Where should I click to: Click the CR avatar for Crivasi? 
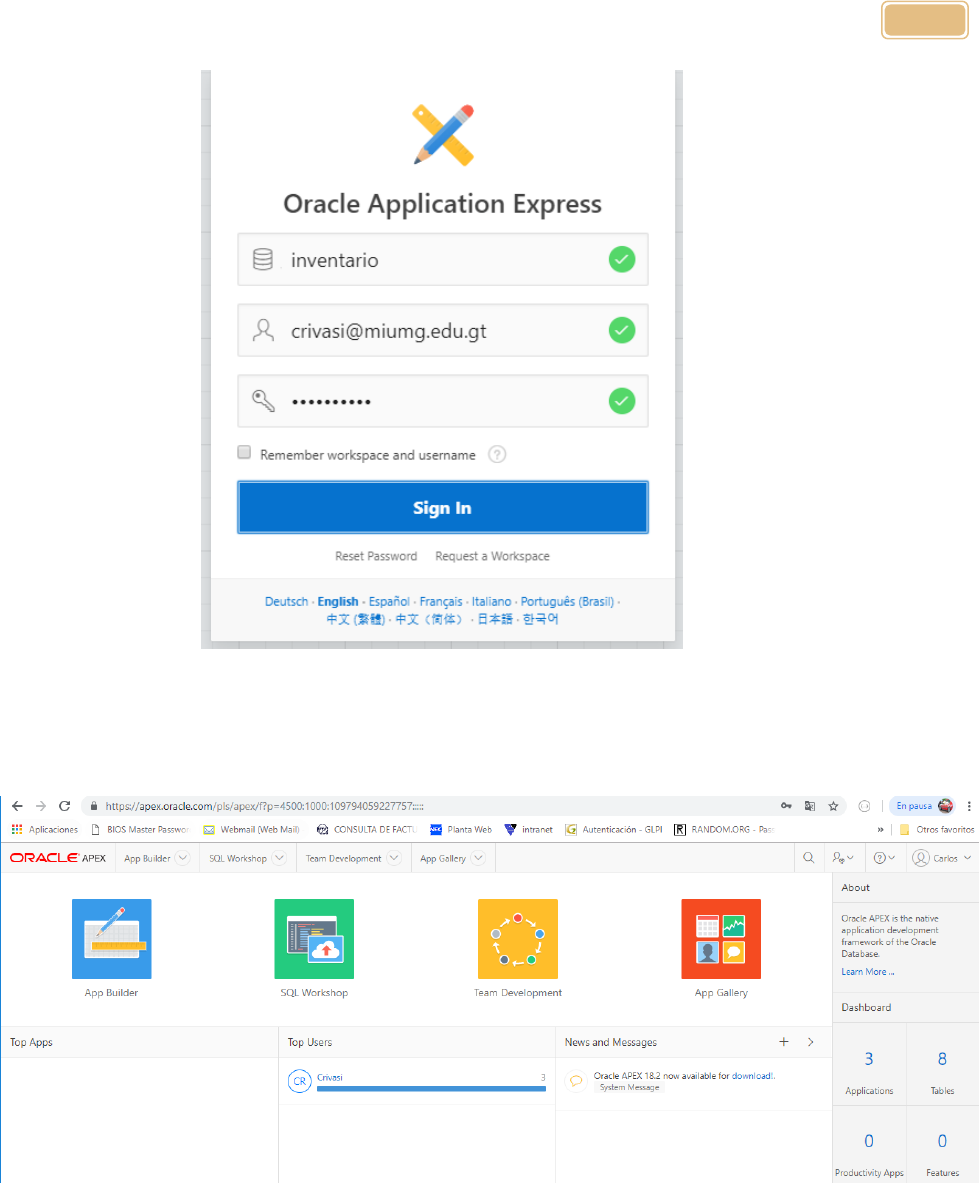299,1081
